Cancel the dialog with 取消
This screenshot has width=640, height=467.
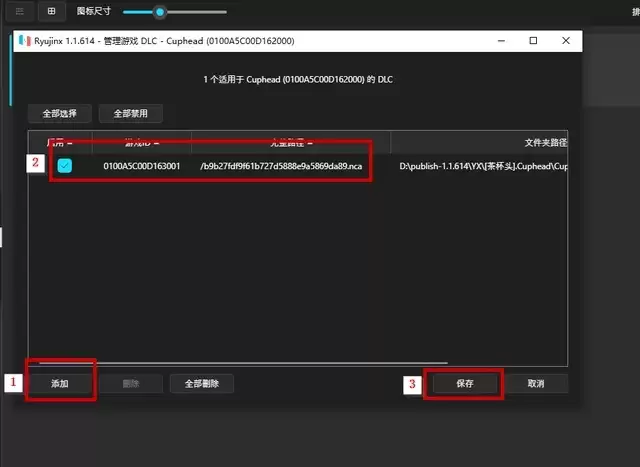[536, 384]
